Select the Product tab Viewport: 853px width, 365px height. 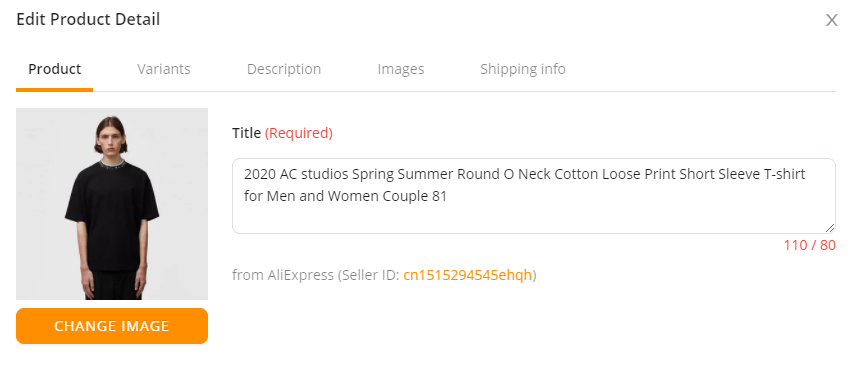54,69
